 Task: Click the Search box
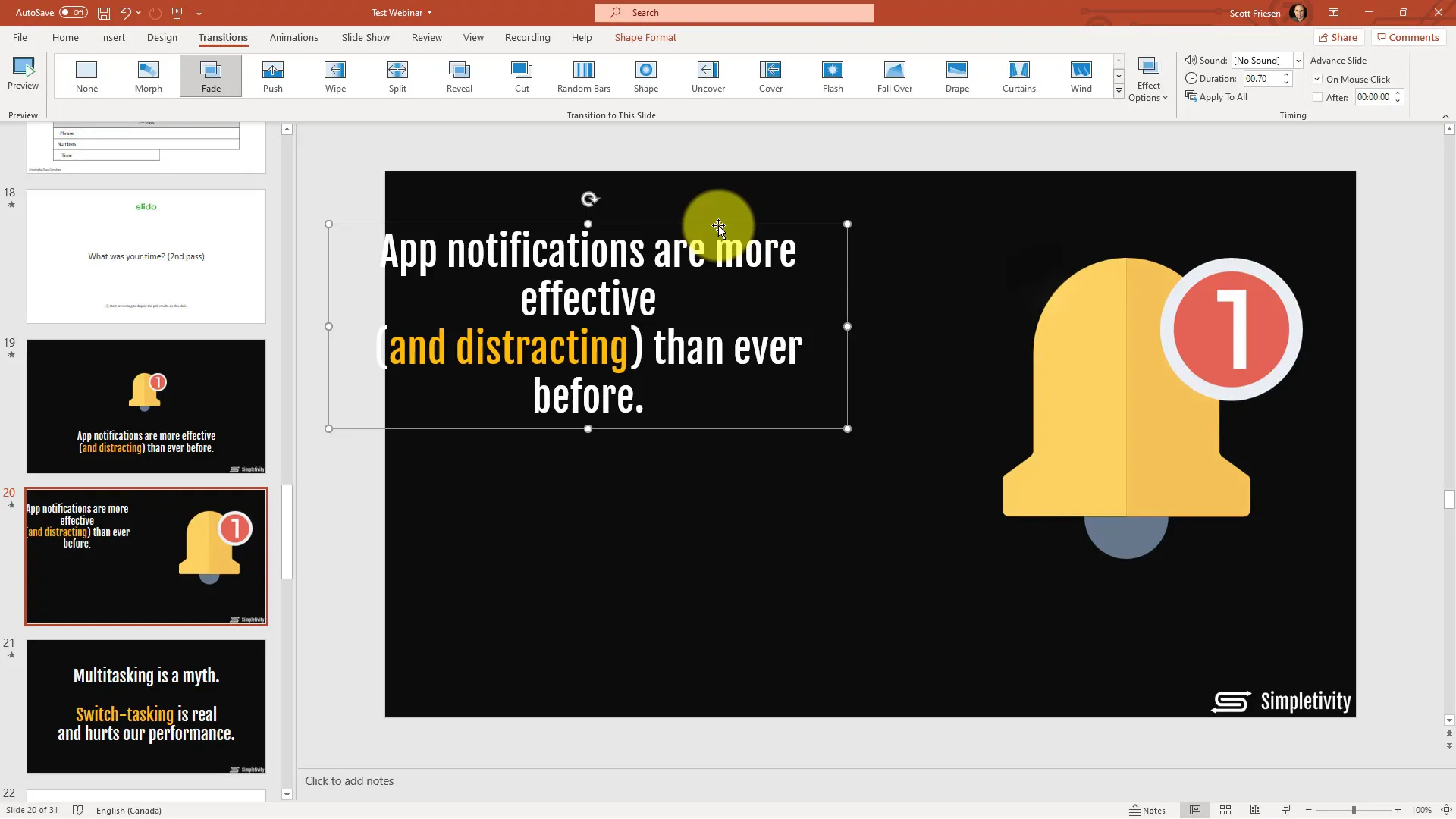(x=733, y=13)
